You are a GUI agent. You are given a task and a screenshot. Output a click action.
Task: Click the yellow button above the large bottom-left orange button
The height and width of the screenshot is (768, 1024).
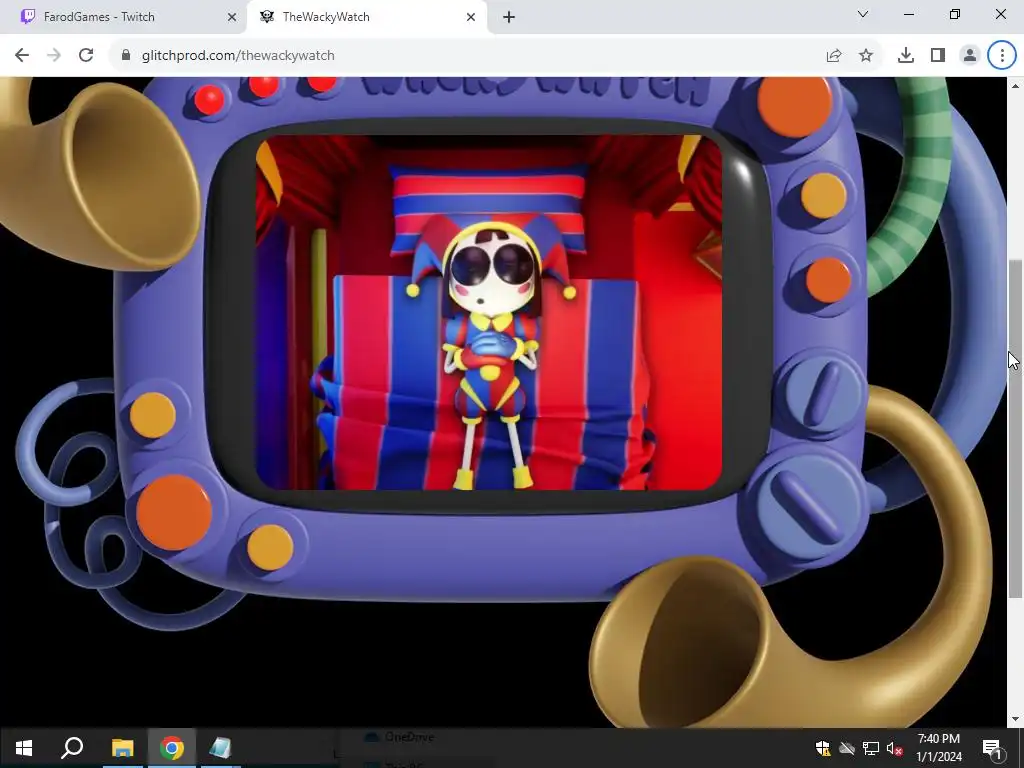point(153,415)
